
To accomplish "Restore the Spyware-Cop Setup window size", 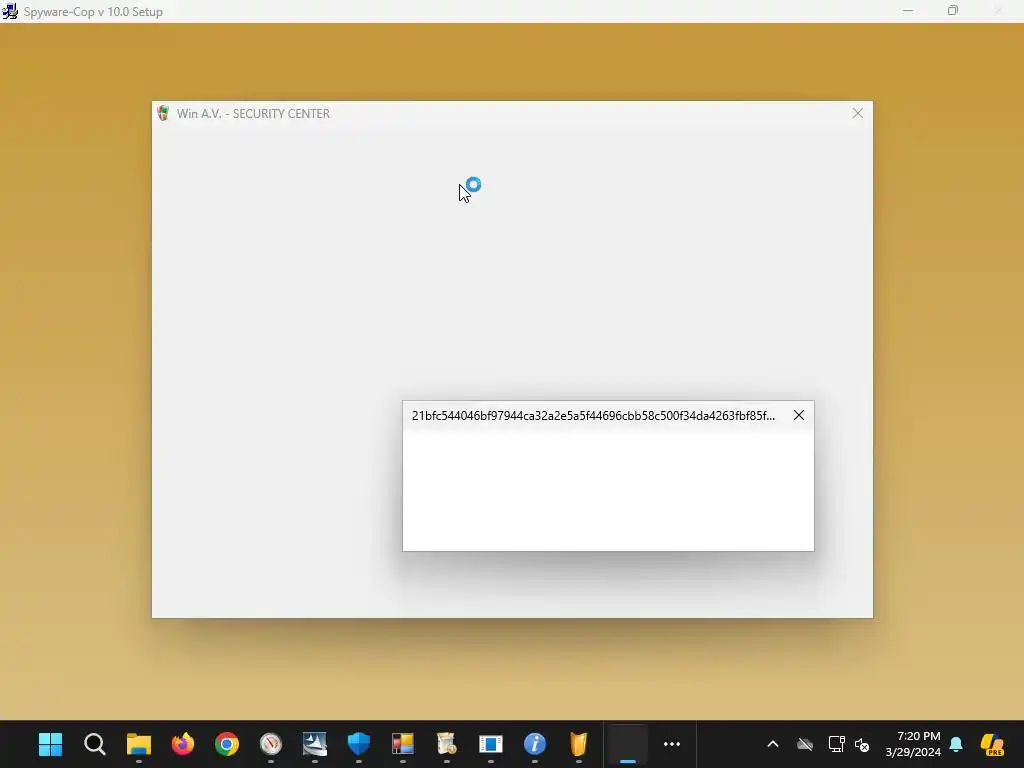I will (953, 11).
